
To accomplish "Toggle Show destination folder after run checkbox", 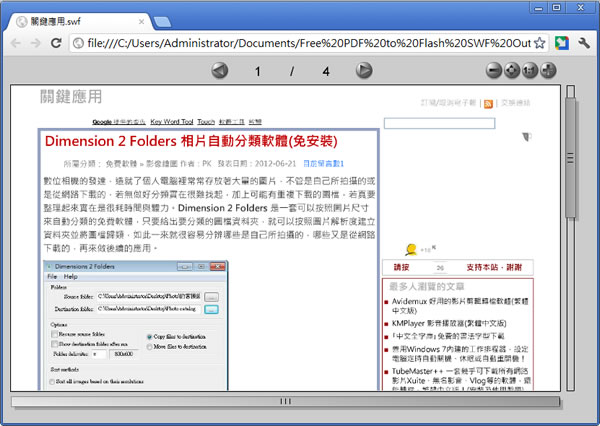I will point(54,344).
